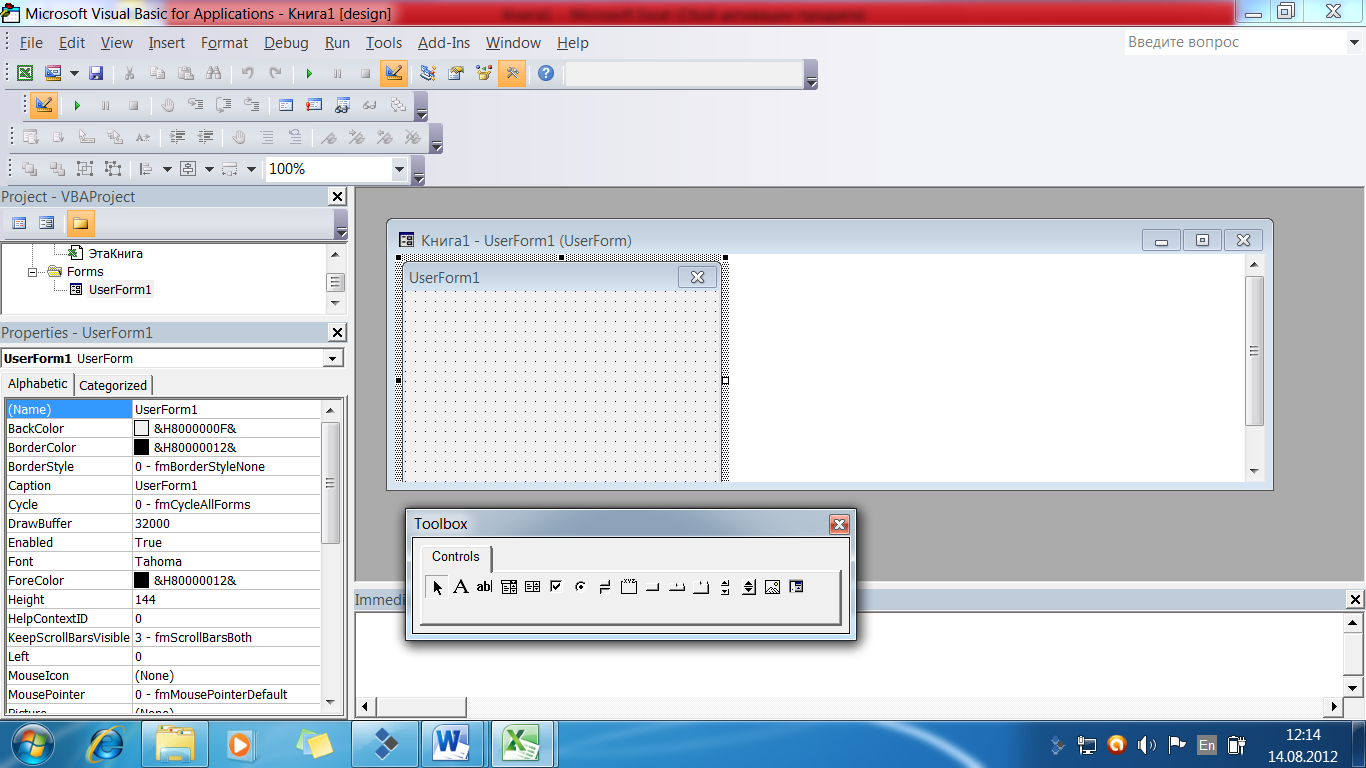Viewport: 1366px width, 768px height.
Task: Open the Immediate Window on the Debug toolbar
Action: click(x=314, y=105)
